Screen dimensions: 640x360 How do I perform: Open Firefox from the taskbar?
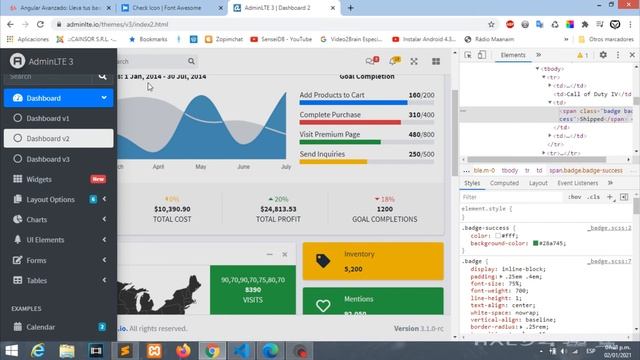(x=183, y=351)
